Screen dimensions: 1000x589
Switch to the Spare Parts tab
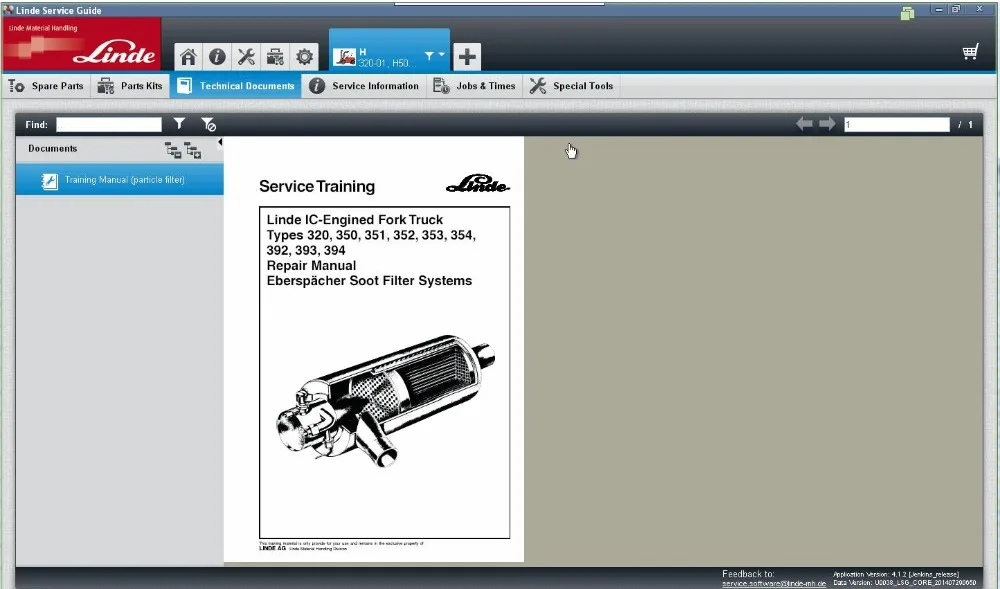(x=46, y=86)
